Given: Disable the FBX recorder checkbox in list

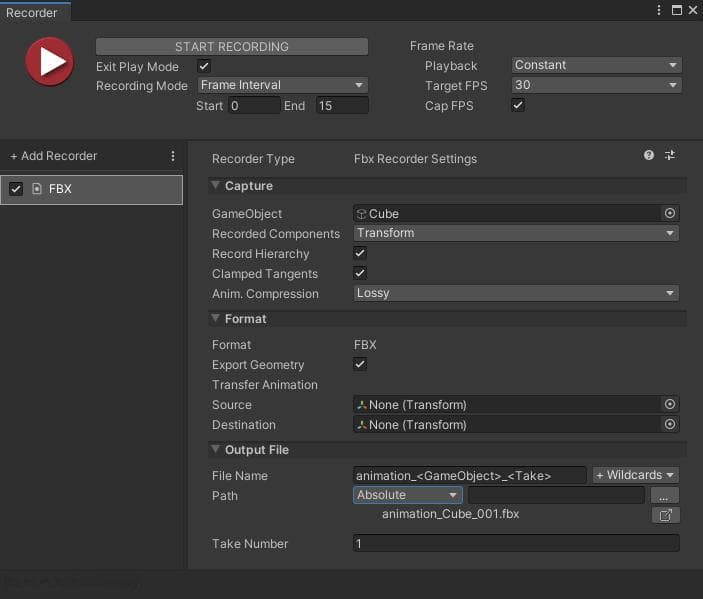Looking at the screenshot, I should 16,189.
